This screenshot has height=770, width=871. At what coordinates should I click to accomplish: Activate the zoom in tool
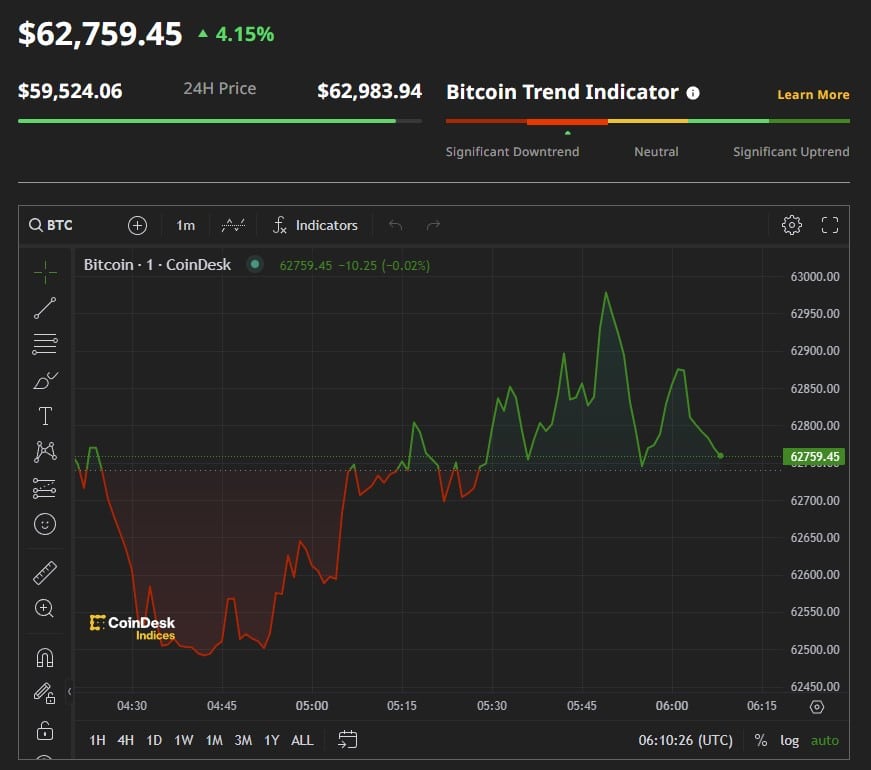tap(45, 608)
